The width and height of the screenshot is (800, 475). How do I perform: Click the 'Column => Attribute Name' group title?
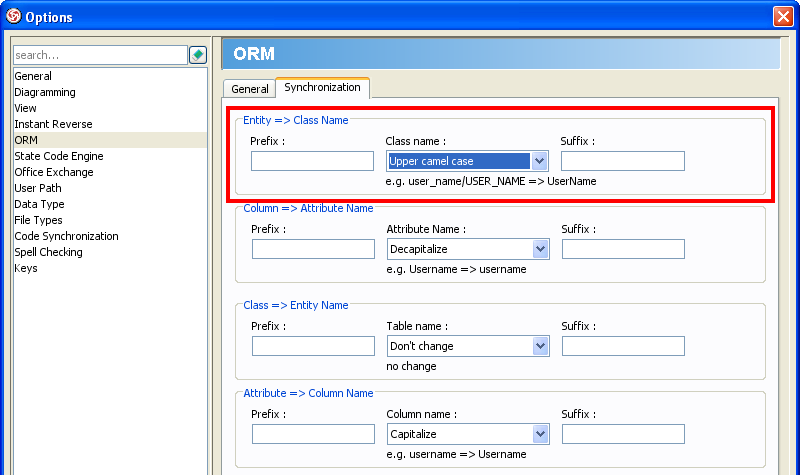(308, 208)
